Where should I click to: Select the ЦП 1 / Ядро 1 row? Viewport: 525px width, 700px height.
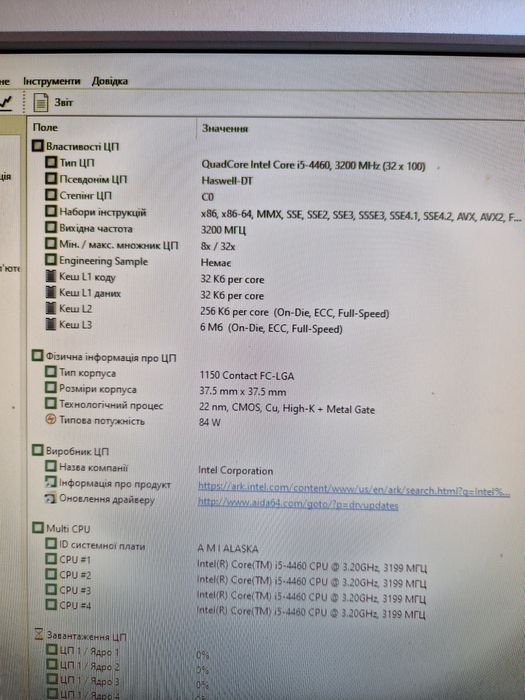(x=127, y=653)
